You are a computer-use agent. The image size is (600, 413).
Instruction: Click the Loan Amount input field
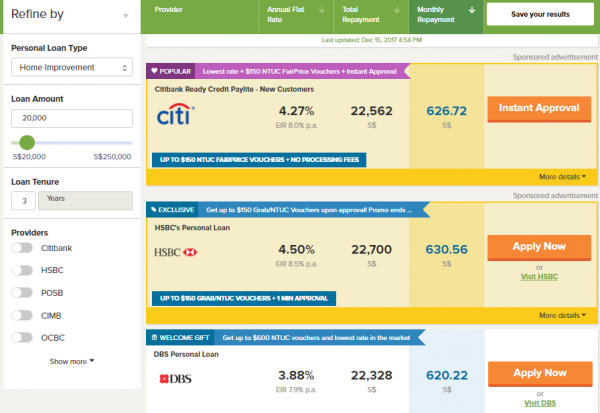72,118
